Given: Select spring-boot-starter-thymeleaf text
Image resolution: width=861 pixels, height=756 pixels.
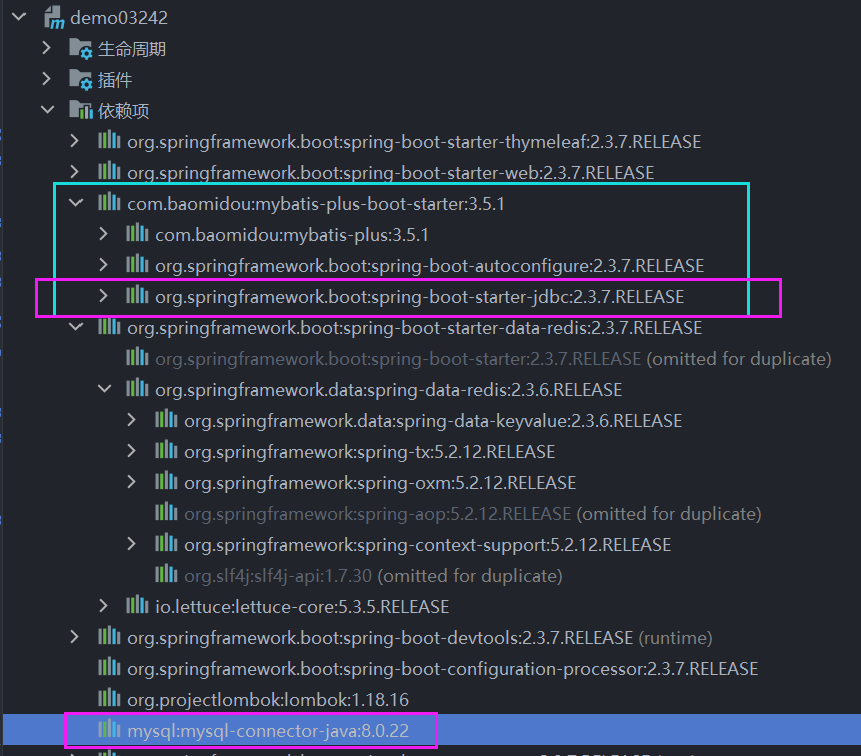Looking at the screenshot, I should 414,142.
